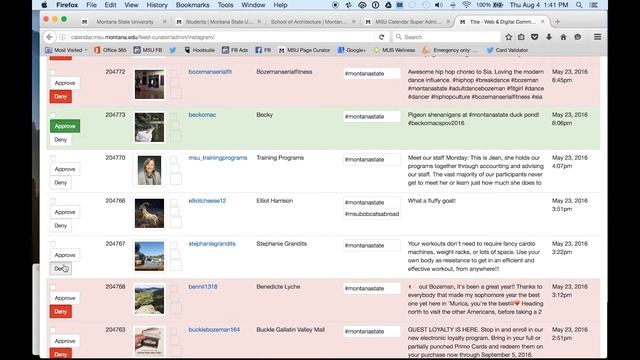Select the 'What a fluffy goat!' caption

tap(431, 200)
